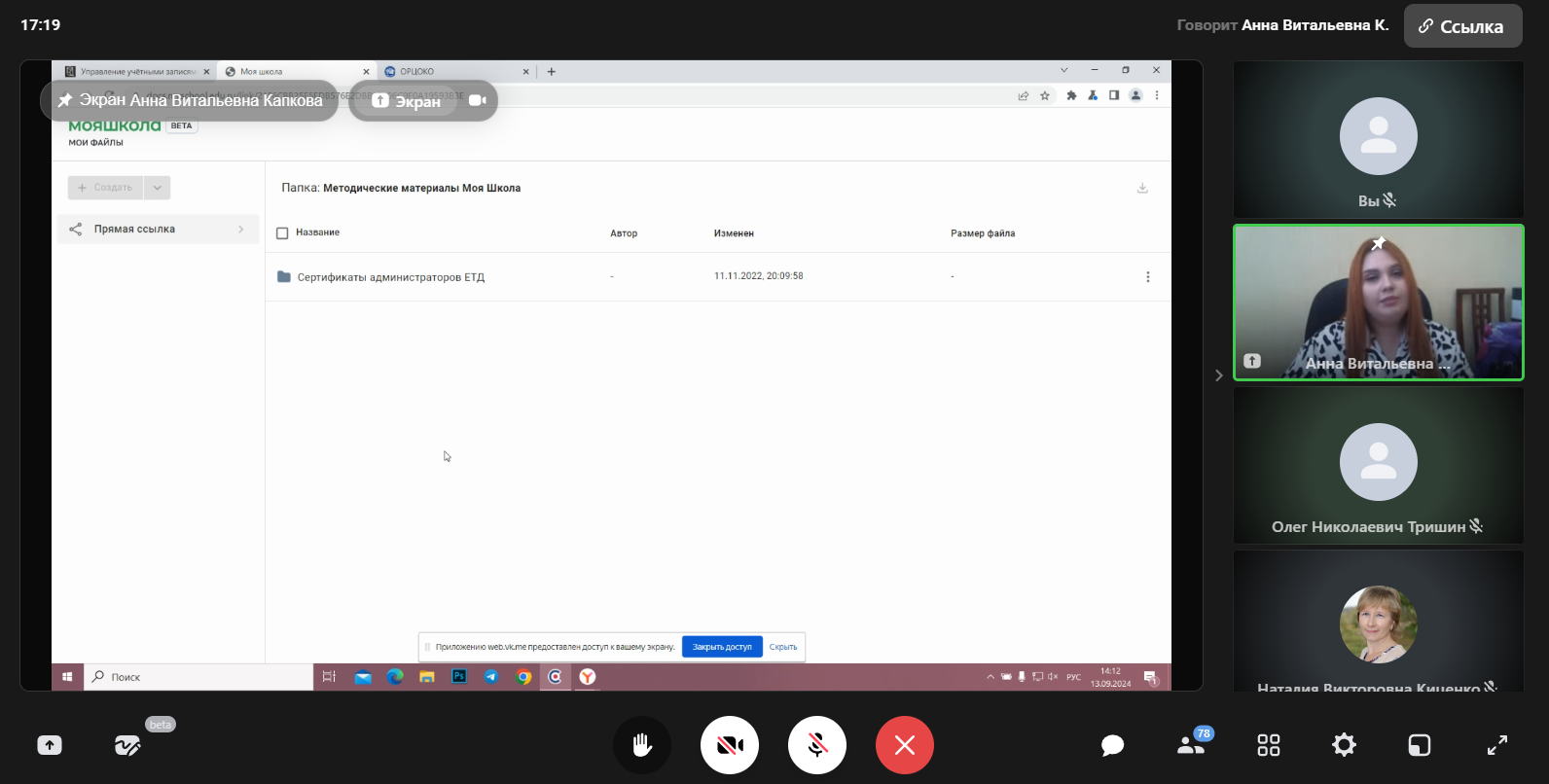Minimize call to picture-in-picture window
Viewport: 1549px width, 784px height.
(x=1420, y=745)
